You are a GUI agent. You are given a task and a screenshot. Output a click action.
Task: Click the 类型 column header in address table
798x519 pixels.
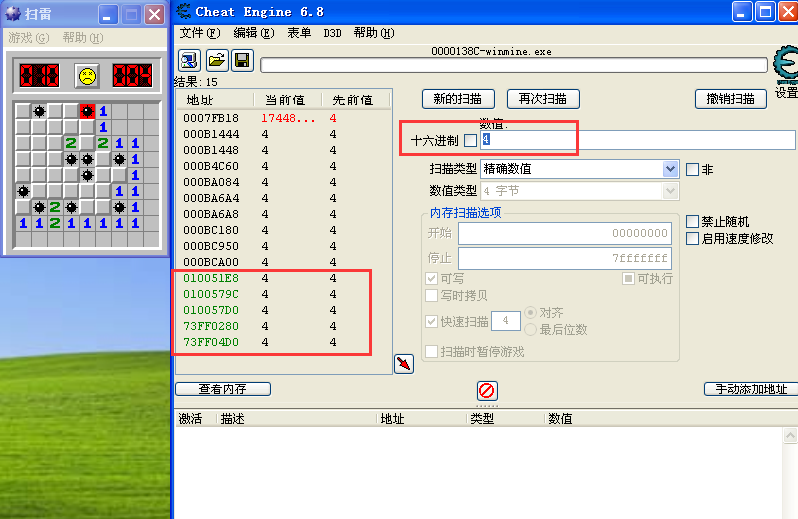(x=482, y=419)
